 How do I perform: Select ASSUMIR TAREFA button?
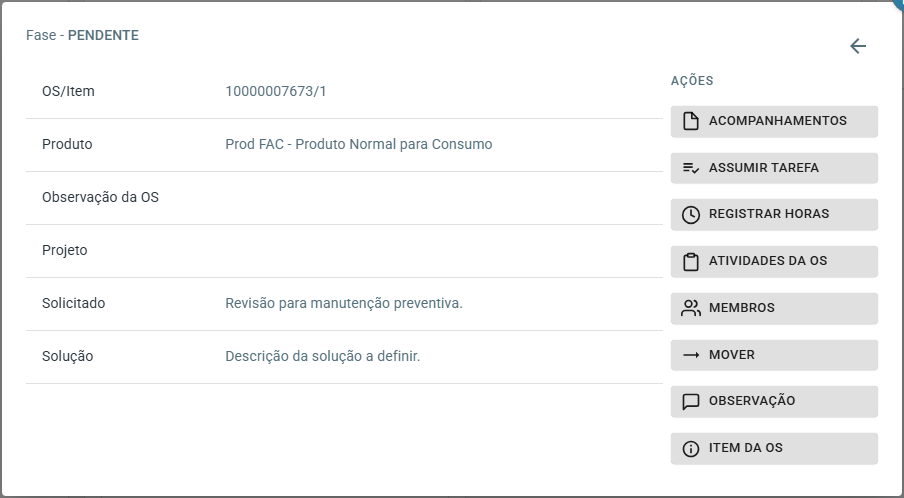pos(774,168)
